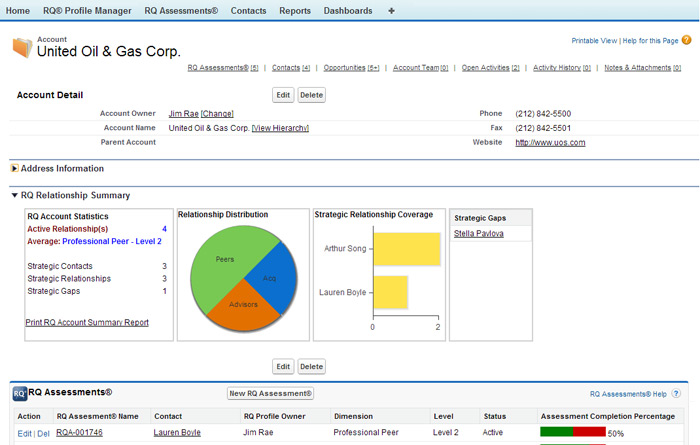Click the Lauren Boyle yellow bar
The height and width of the screenshot is (445, 700).
click(x=391, y=292)
